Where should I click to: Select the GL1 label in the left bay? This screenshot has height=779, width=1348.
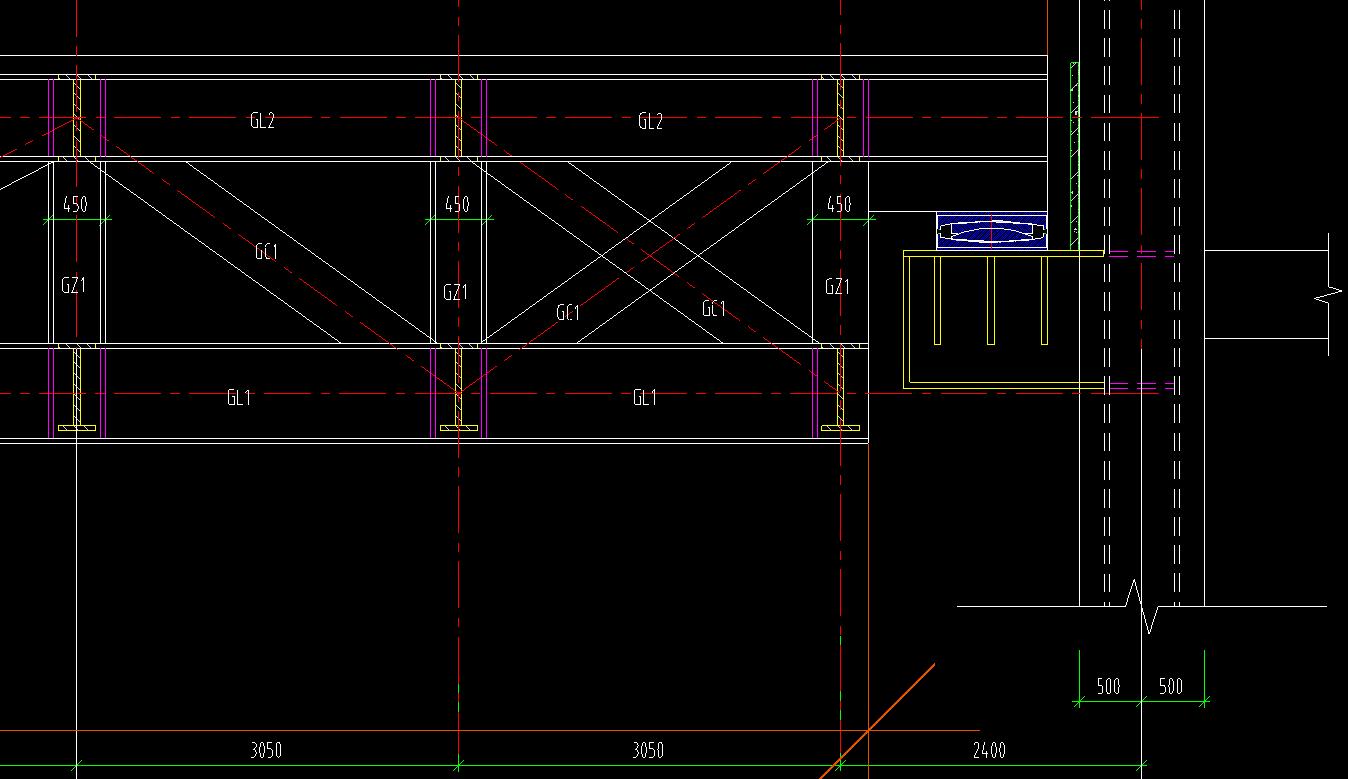click(x=238, y=398)
